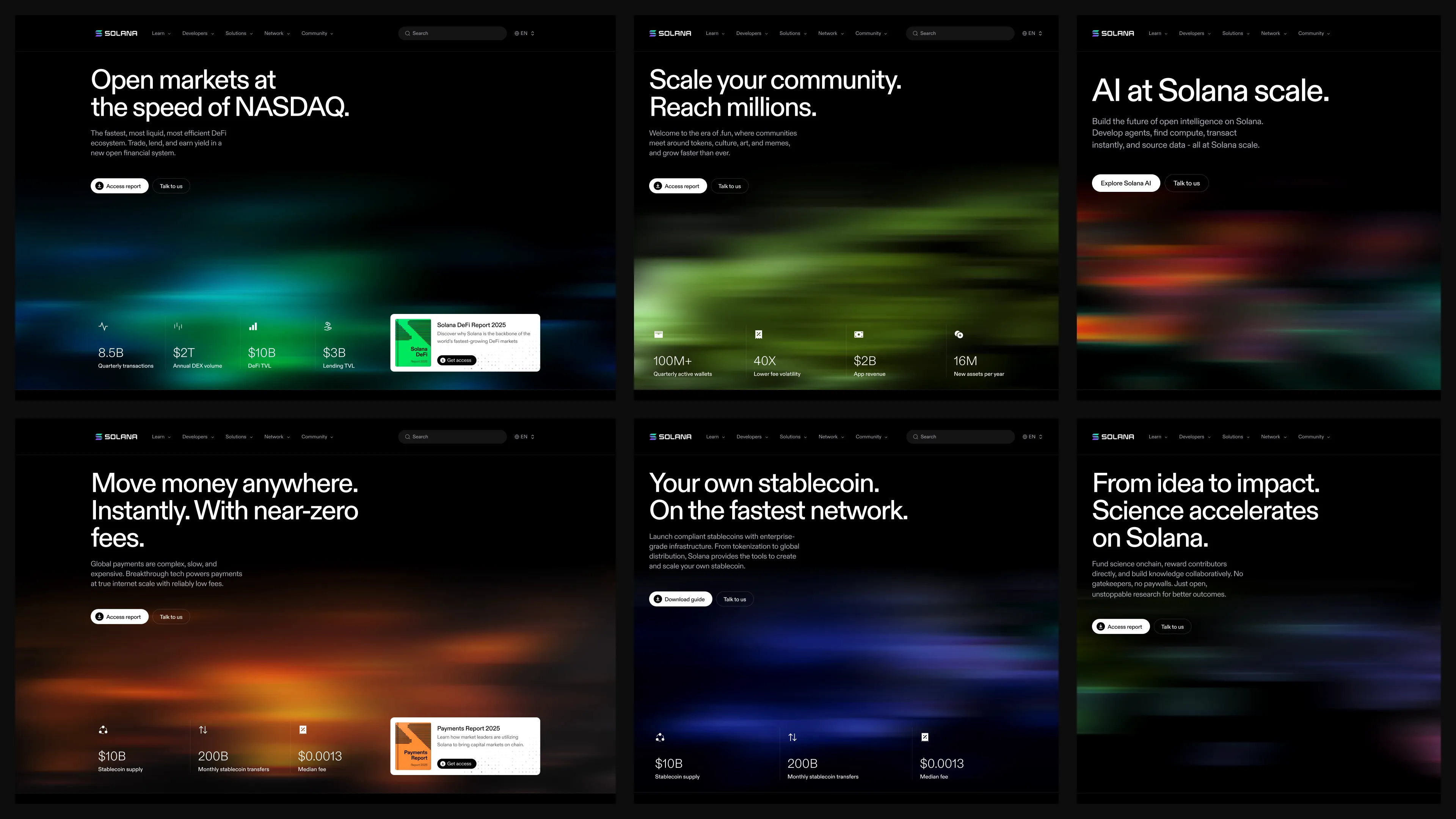This screenshot has height=819, width=1456.
Task: Open Community menu on Open markets page
Action: 317,33
